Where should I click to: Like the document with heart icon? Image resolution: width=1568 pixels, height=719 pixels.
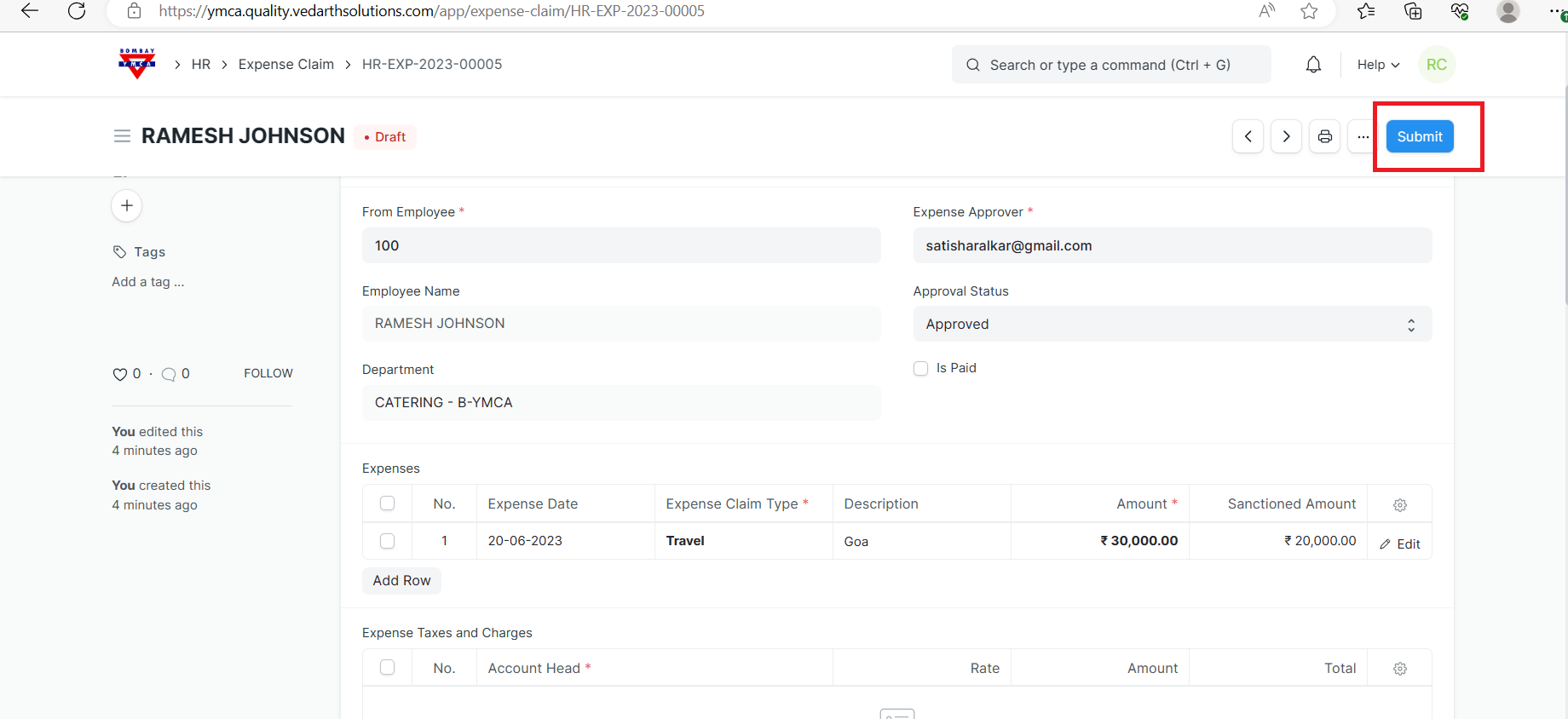pos(119,374)
